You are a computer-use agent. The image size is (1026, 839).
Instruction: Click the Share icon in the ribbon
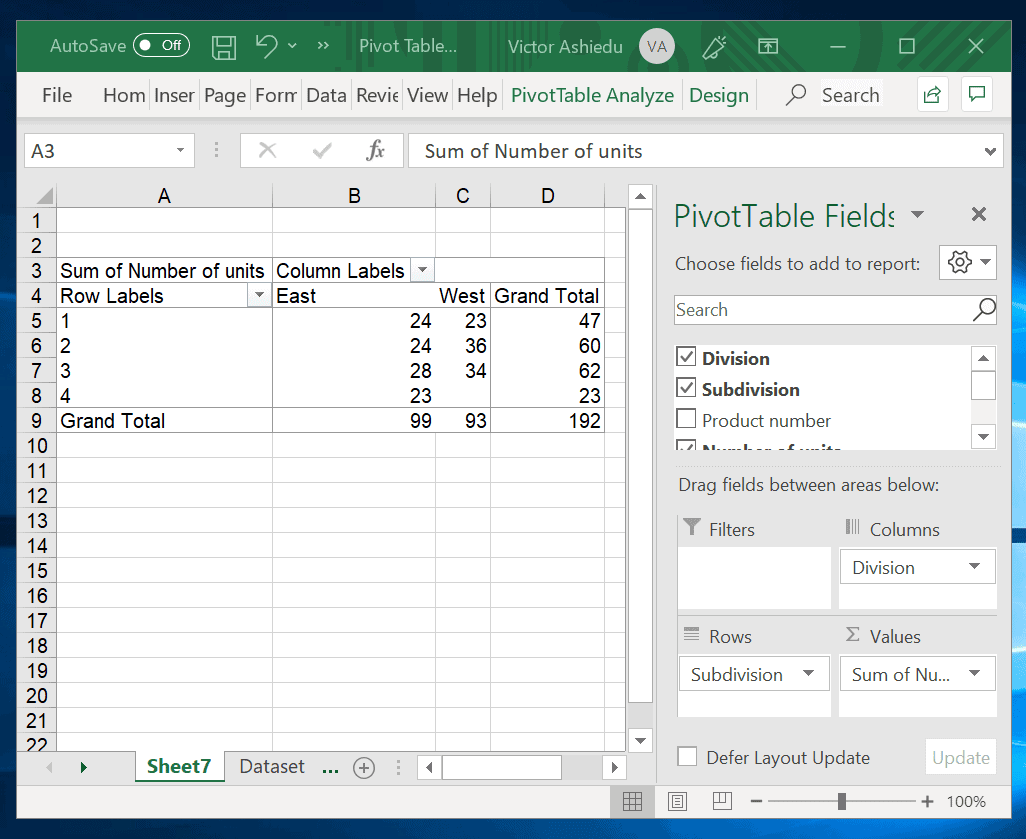932,95
